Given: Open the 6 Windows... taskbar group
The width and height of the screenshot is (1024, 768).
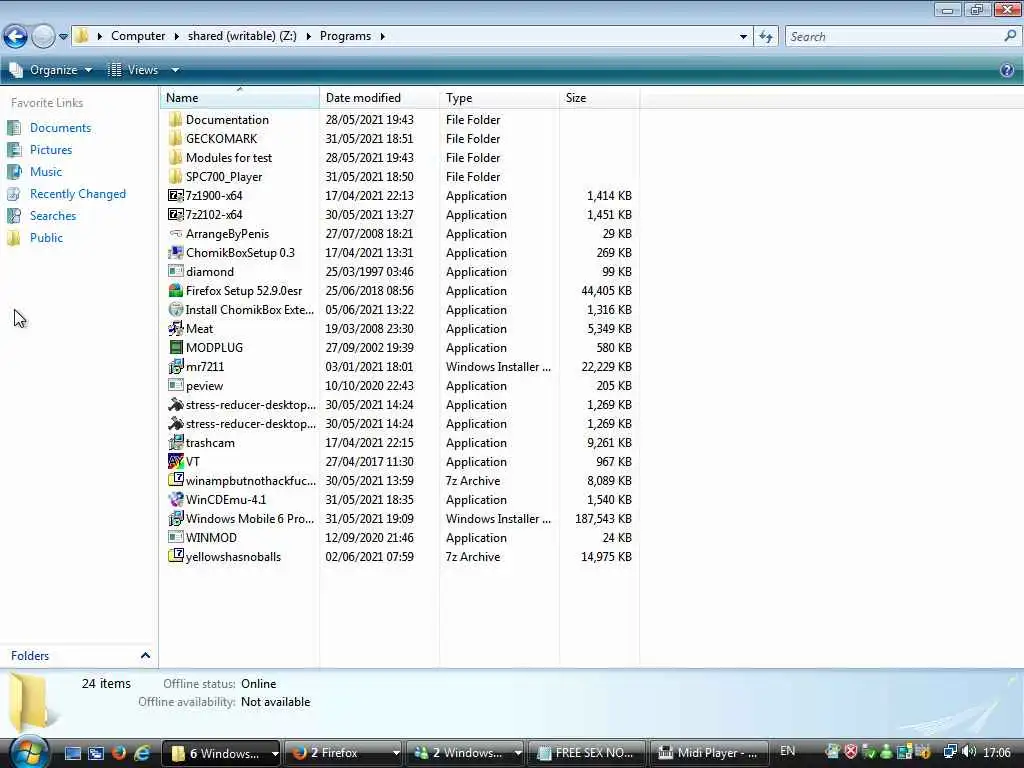Looking at the screenshot, I should tap(221, 753).
